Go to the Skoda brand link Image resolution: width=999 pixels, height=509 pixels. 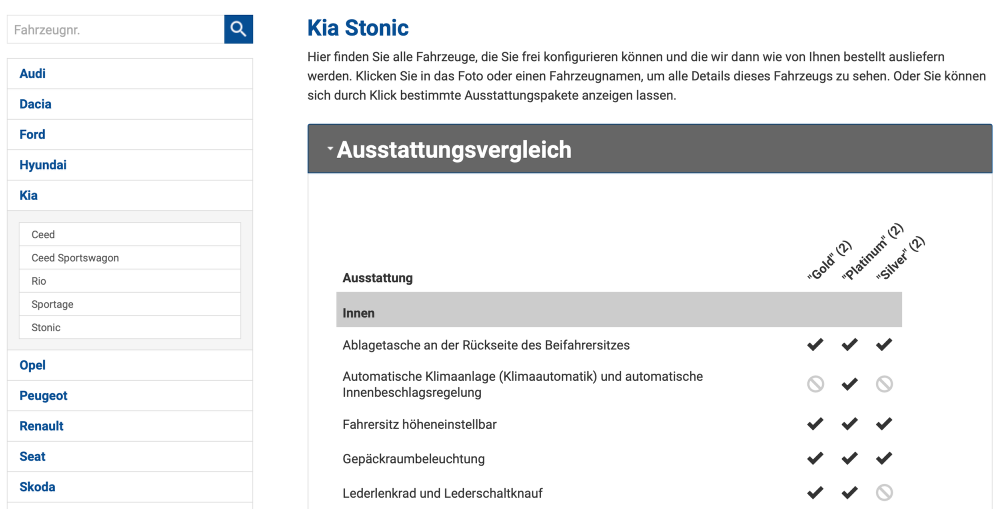(x=37, y=487)
